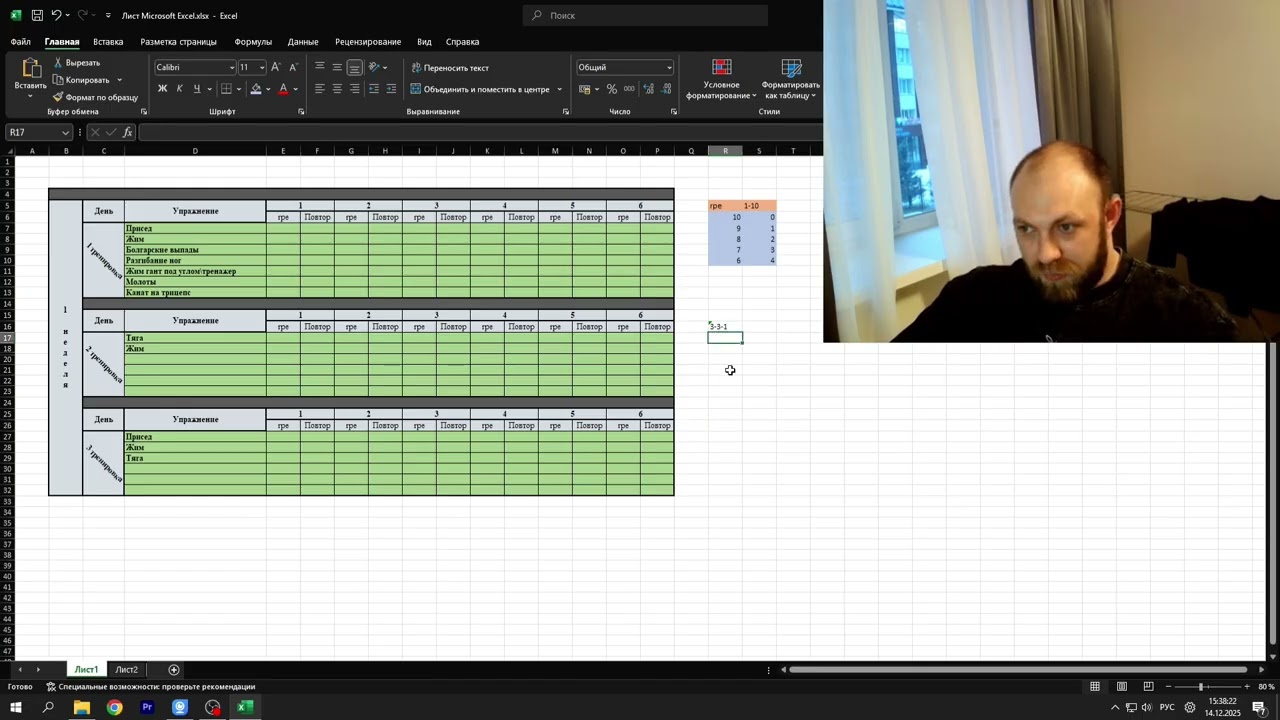The width and height of the screenshot is (1280, 720).
Task: Align text left
Action: [320, 89]
